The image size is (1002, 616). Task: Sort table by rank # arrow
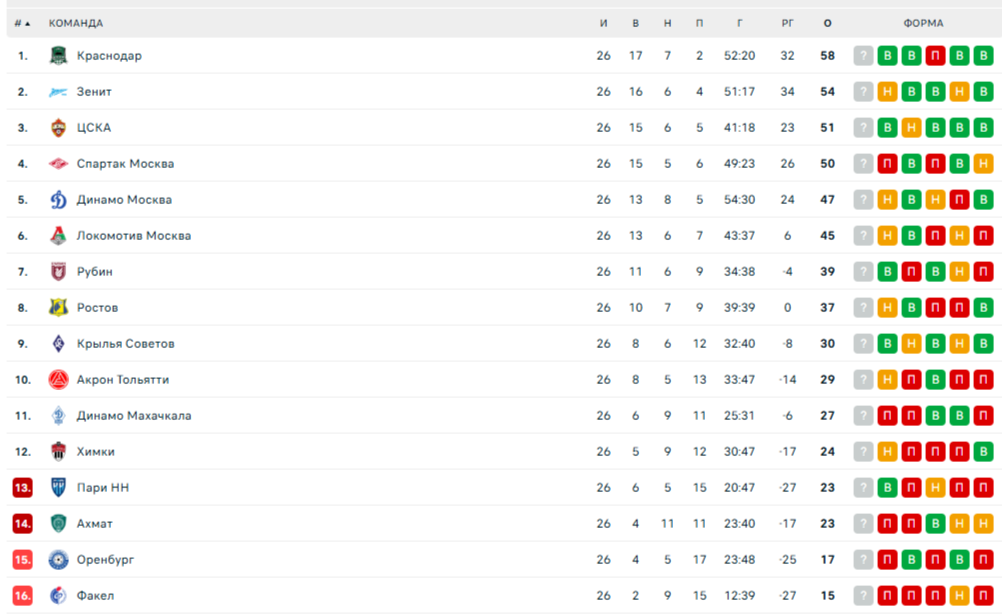[x=22, y=23]
